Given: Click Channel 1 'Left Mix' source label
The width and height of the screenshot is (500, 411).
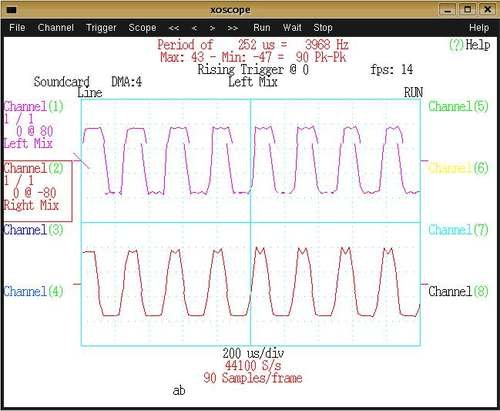Looking at the screenshot, I should click(28, 144).
